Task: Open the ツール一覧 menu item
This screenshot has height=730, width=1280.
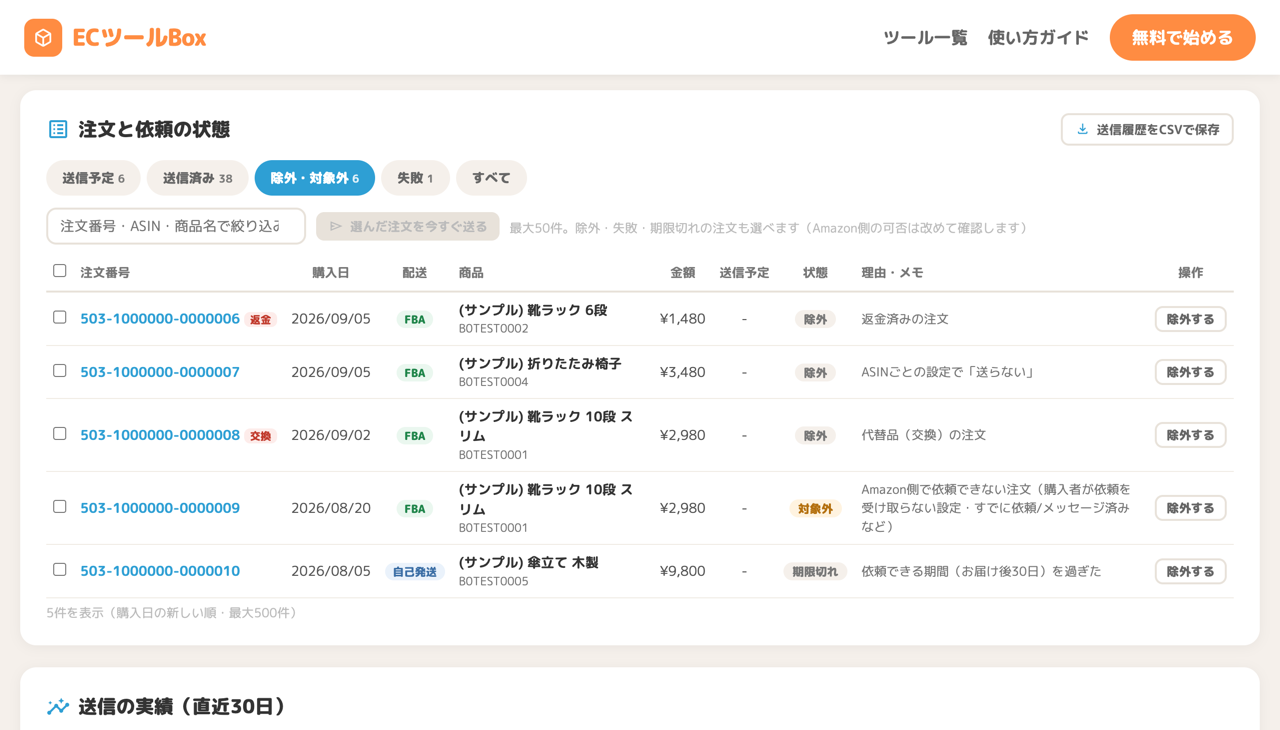Action: click(x=925, y=38)
